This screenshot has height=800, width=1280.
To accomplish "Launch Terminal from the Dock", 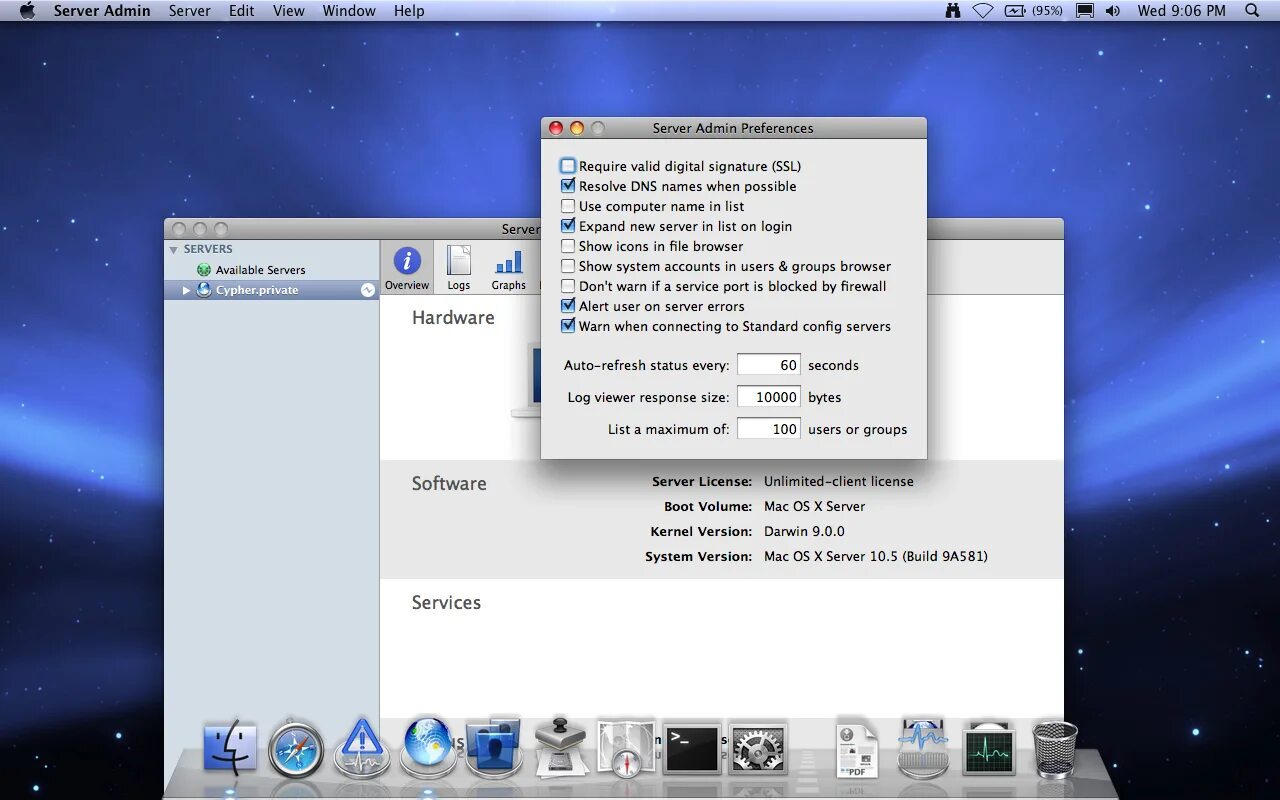I will pyautogui.click(x=693, y=748).
